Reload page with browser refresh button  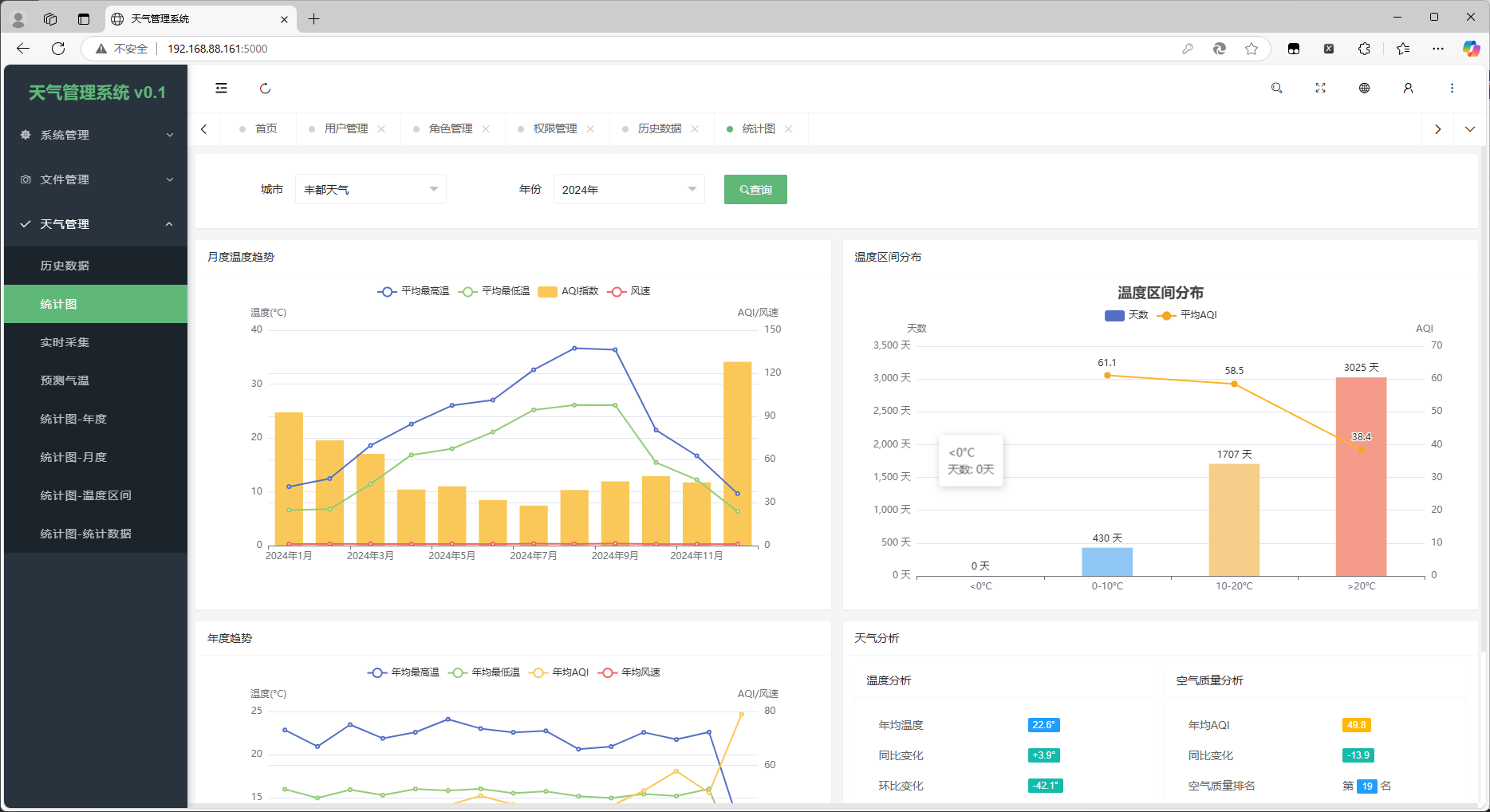58,49
